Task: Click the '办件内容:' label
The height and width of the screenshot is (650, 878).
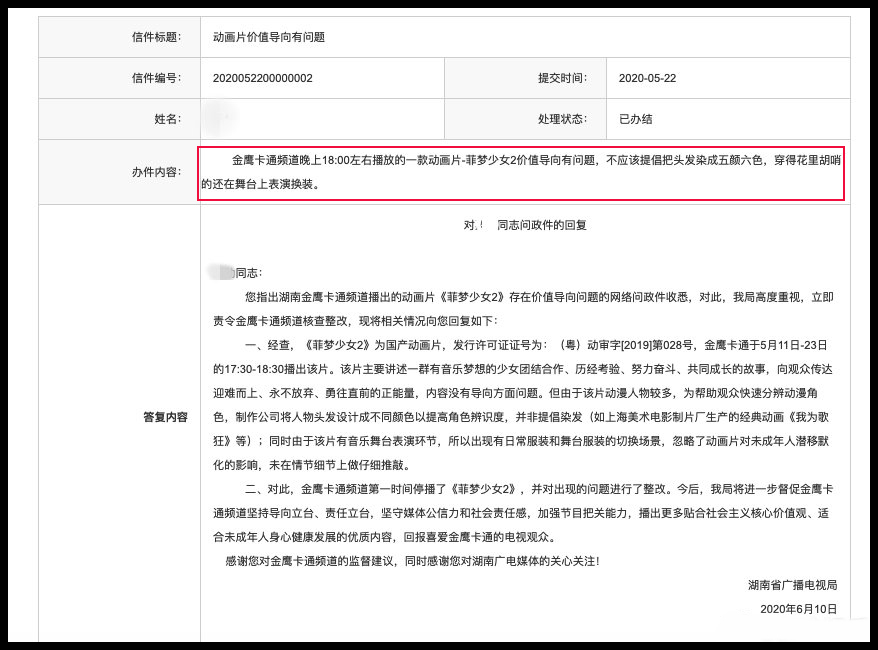Action: [x=156, y=172]
